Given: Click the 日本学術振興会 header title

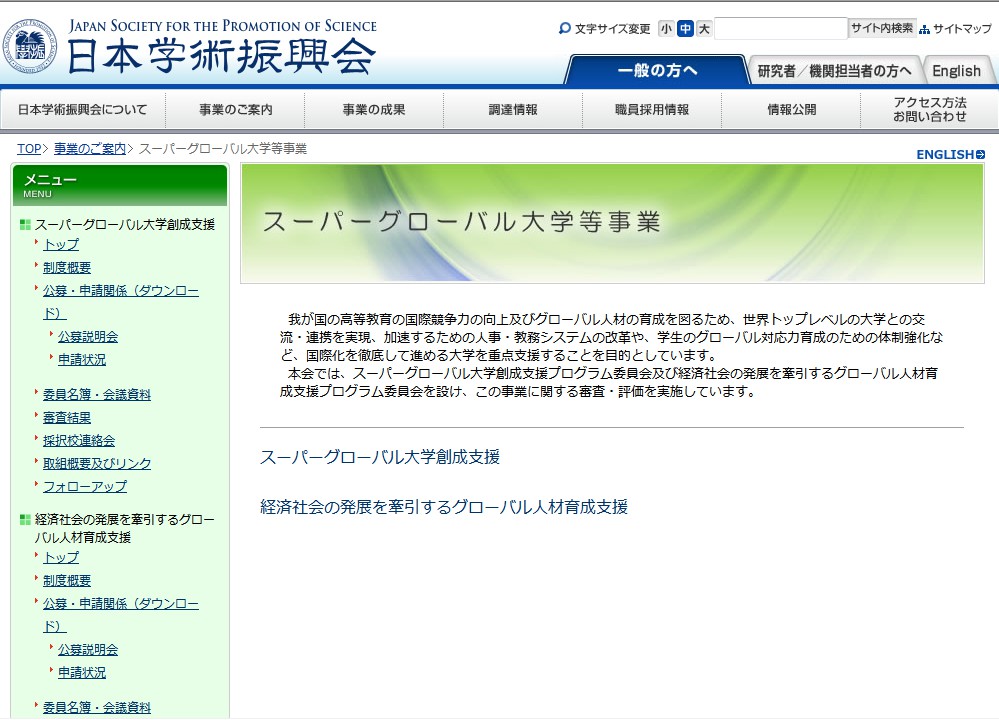Looking at the screenshot, I should (221, 57).
